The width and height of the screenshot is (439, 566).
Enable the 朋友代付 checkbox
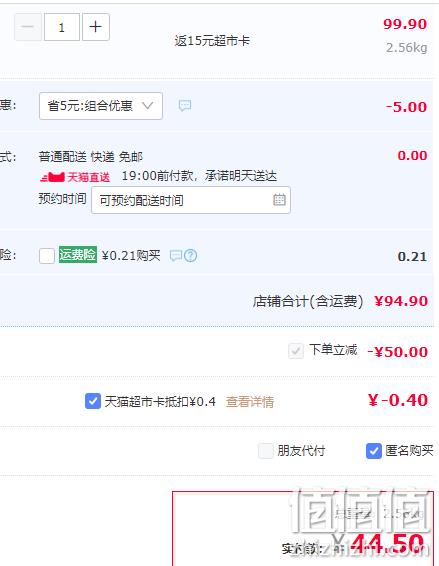(x=266, y=451)
